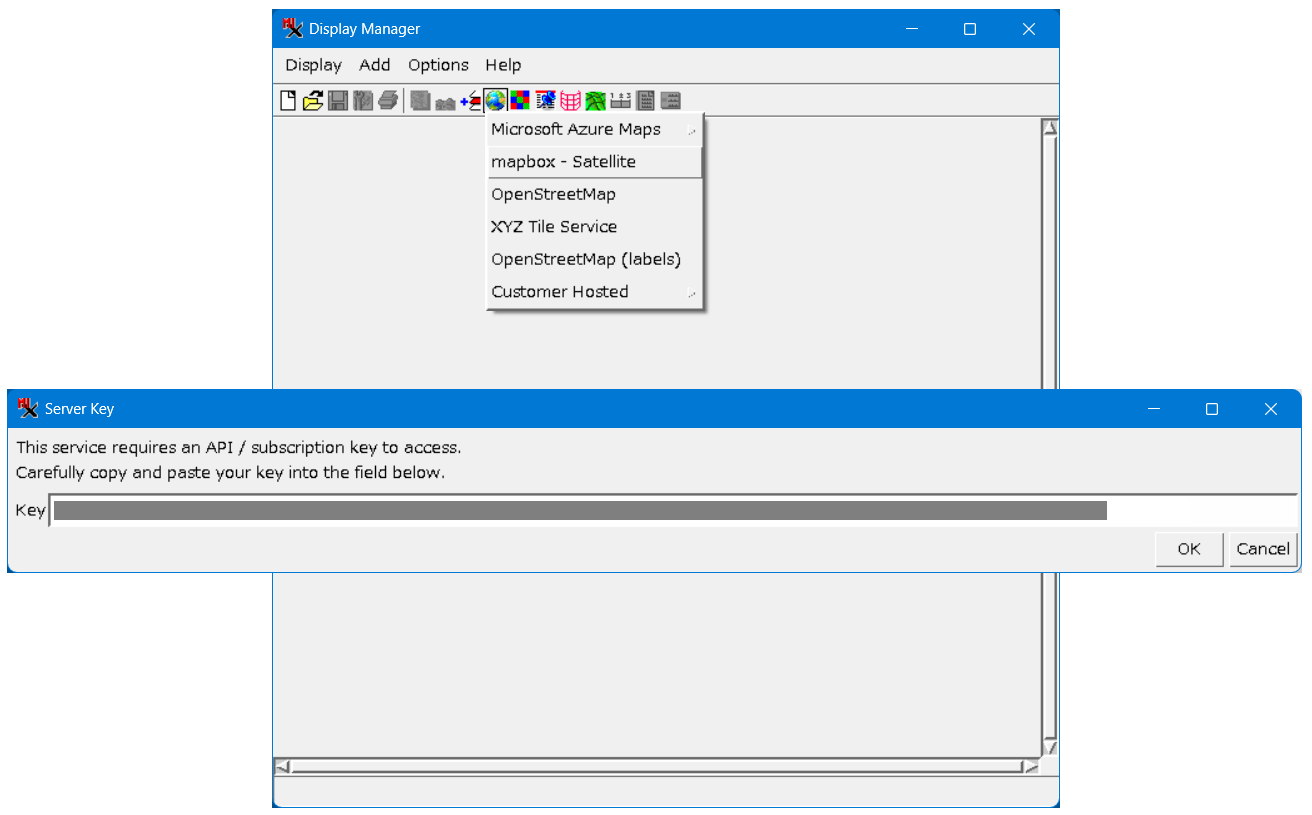
Task: Open the Add menu
Action: (375, 65)
